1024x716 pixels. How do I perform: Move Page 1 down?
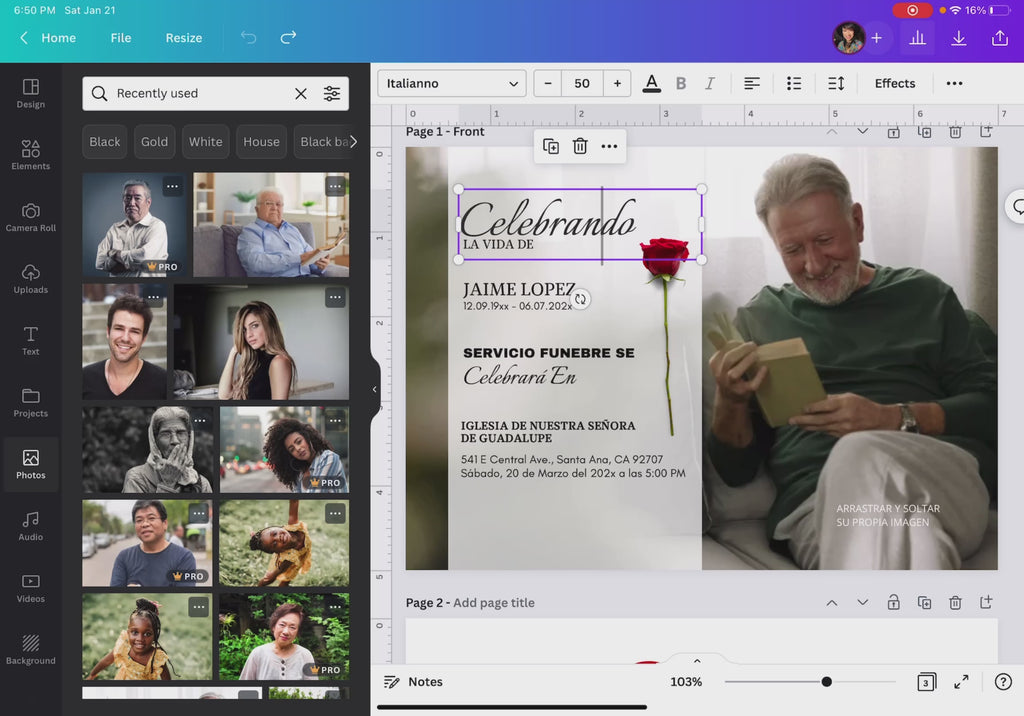tap(862, 131)
